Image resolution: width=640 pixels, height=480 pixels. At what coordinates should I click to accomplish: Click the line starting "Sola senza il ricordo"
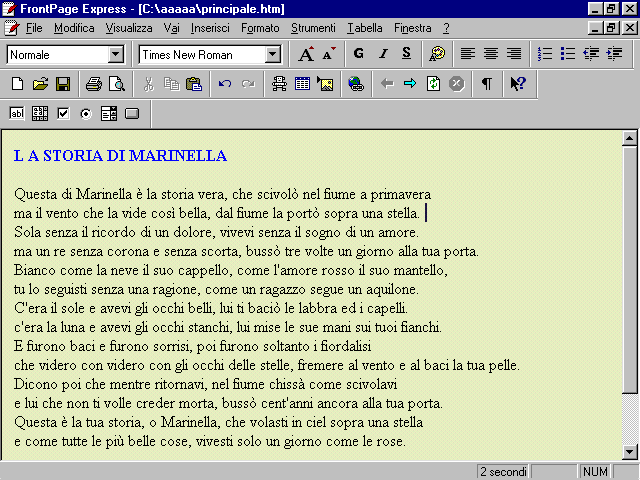216,232
